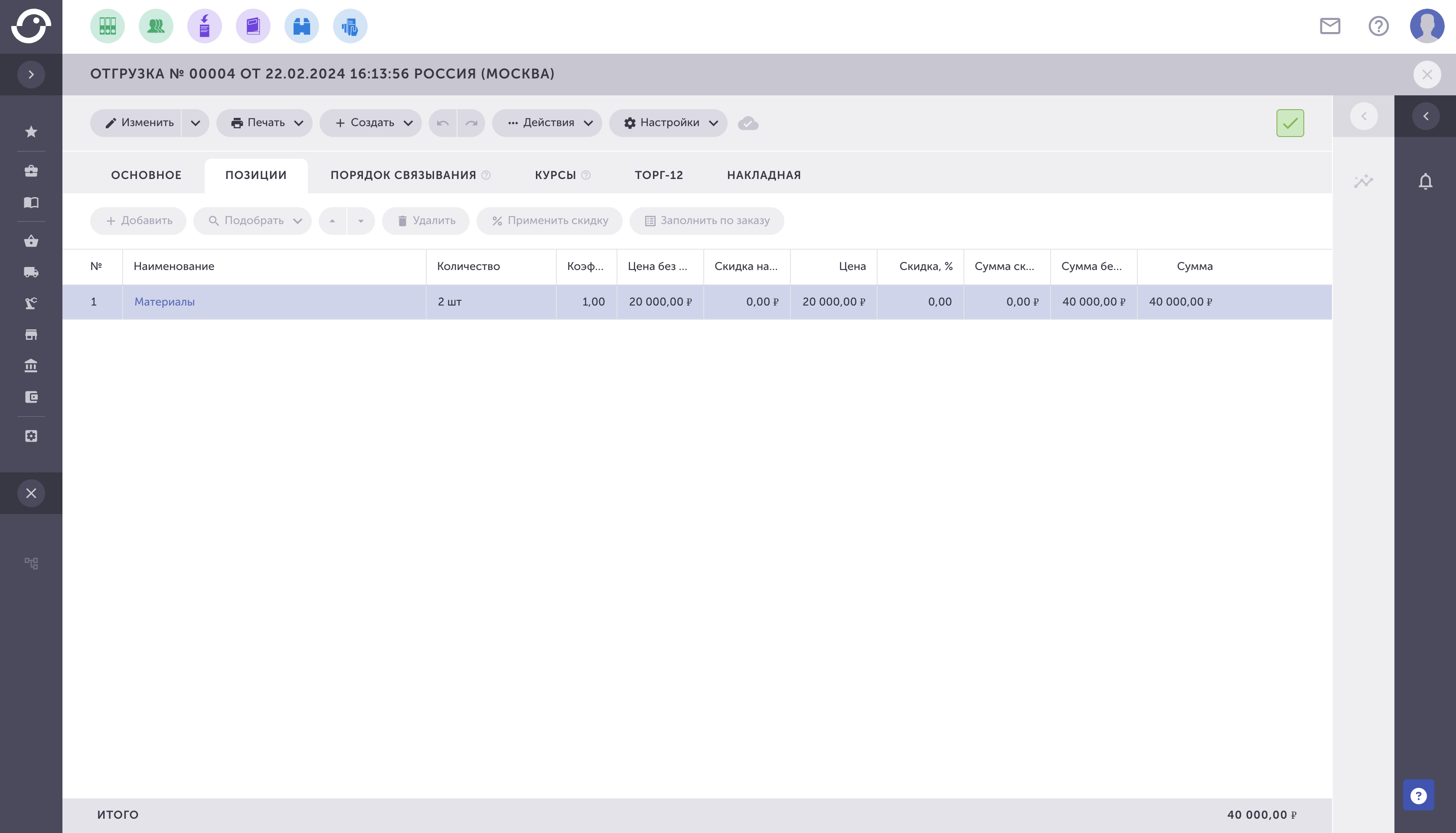Switch to the ТОРГ-12 tab
Screen dimensions: 1456x833
pyautogui.click(x=659, y=175)
